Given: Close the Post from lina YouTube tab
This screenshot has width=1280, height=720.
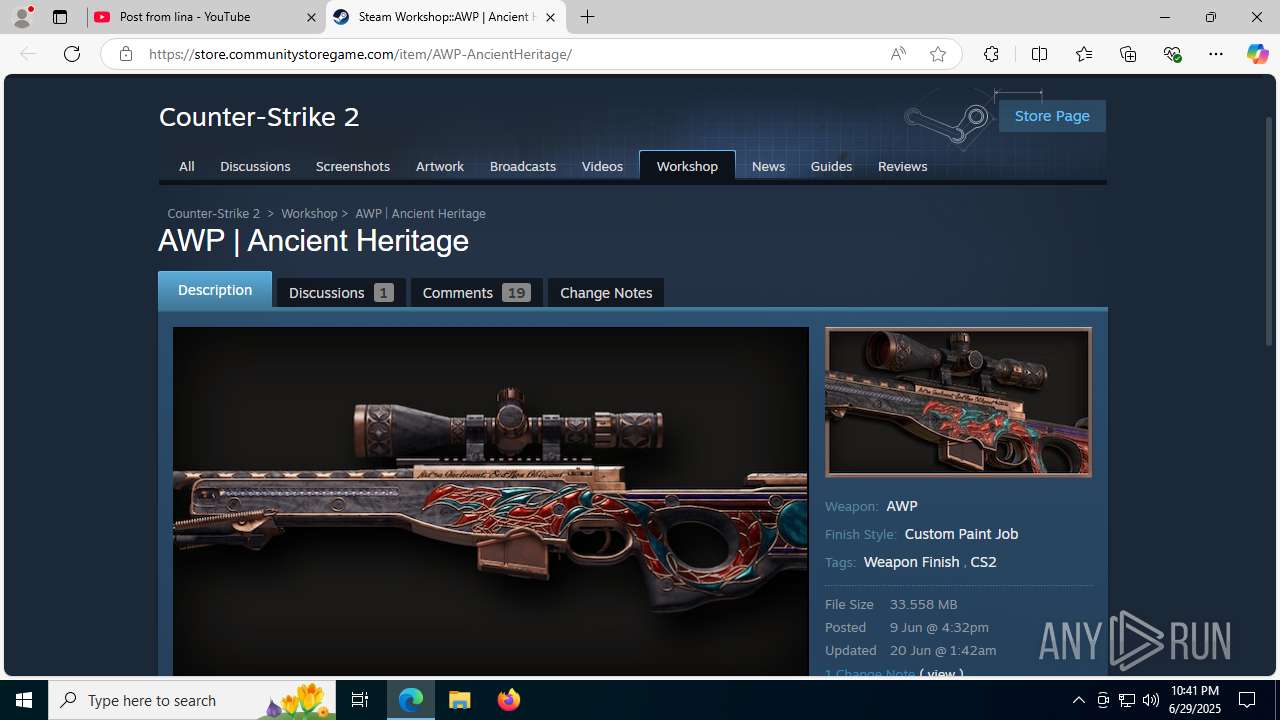Looking at the screenshot, I should pos(310,17).
